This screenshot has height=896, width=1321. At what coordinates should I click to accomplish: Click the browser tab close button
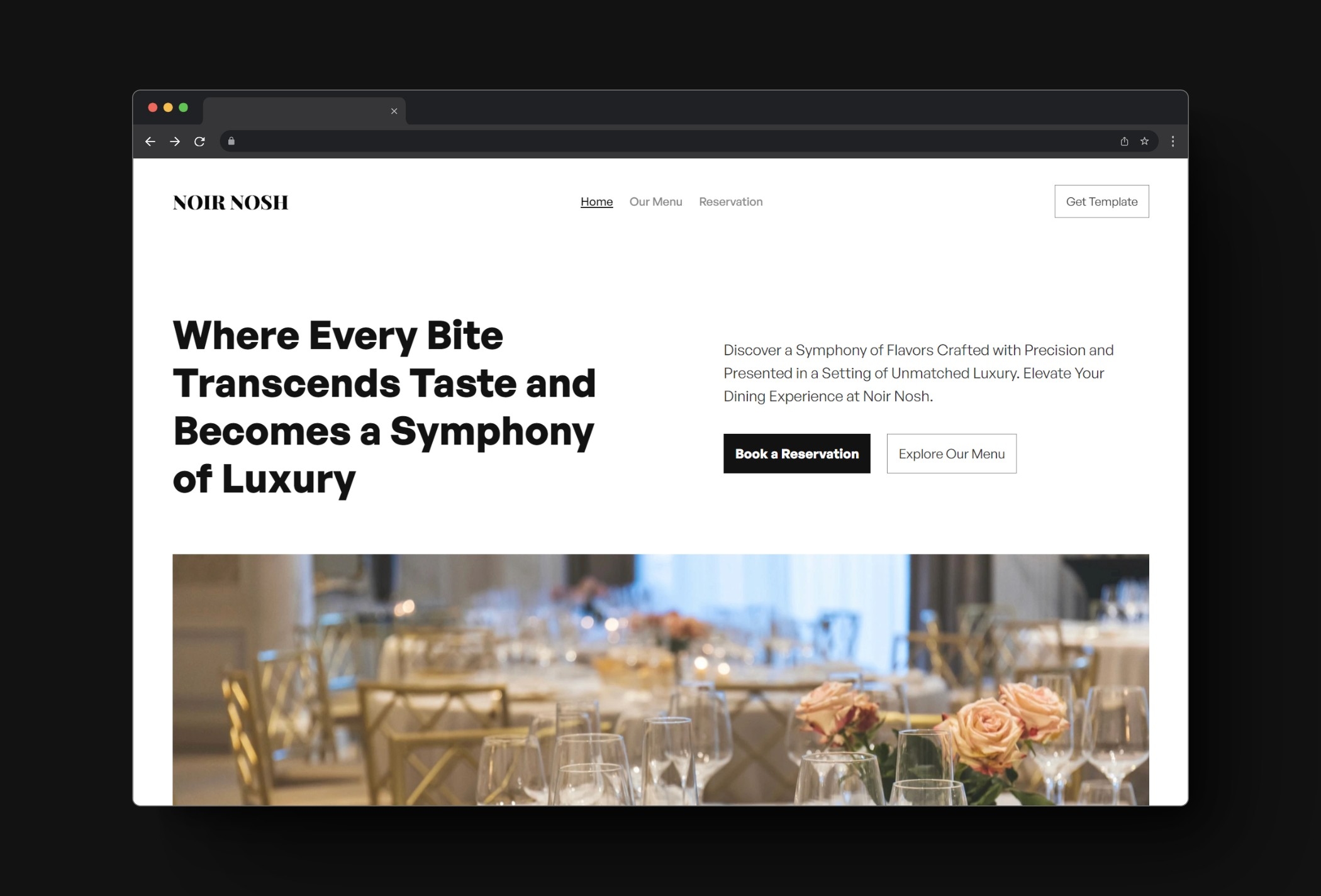point(394,110)
